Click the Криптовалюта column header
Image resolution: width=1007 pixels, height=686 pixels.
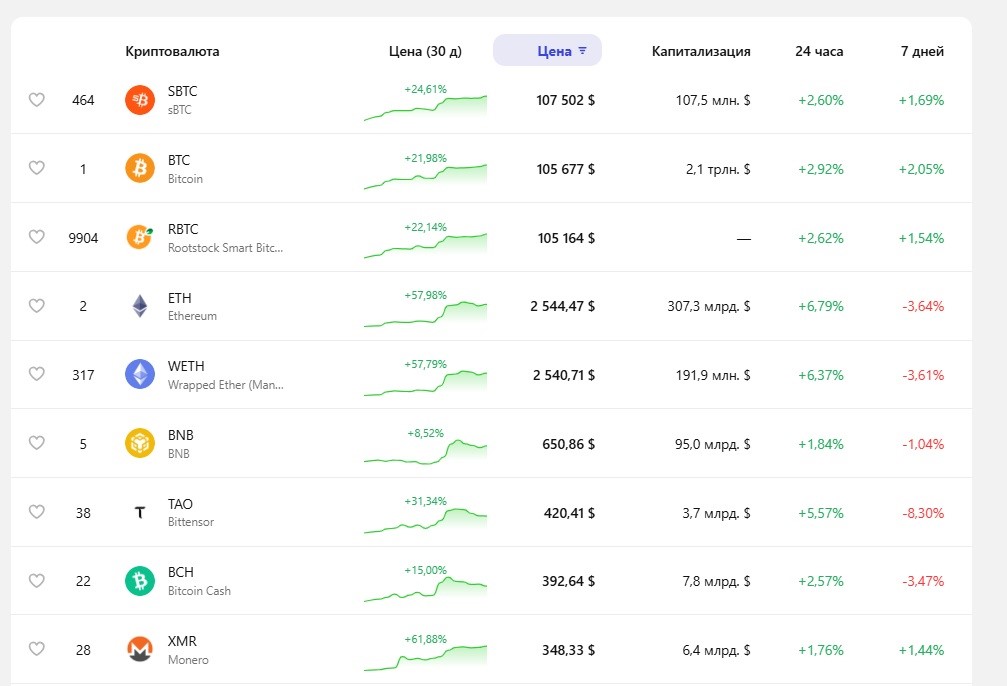[172, 51]
